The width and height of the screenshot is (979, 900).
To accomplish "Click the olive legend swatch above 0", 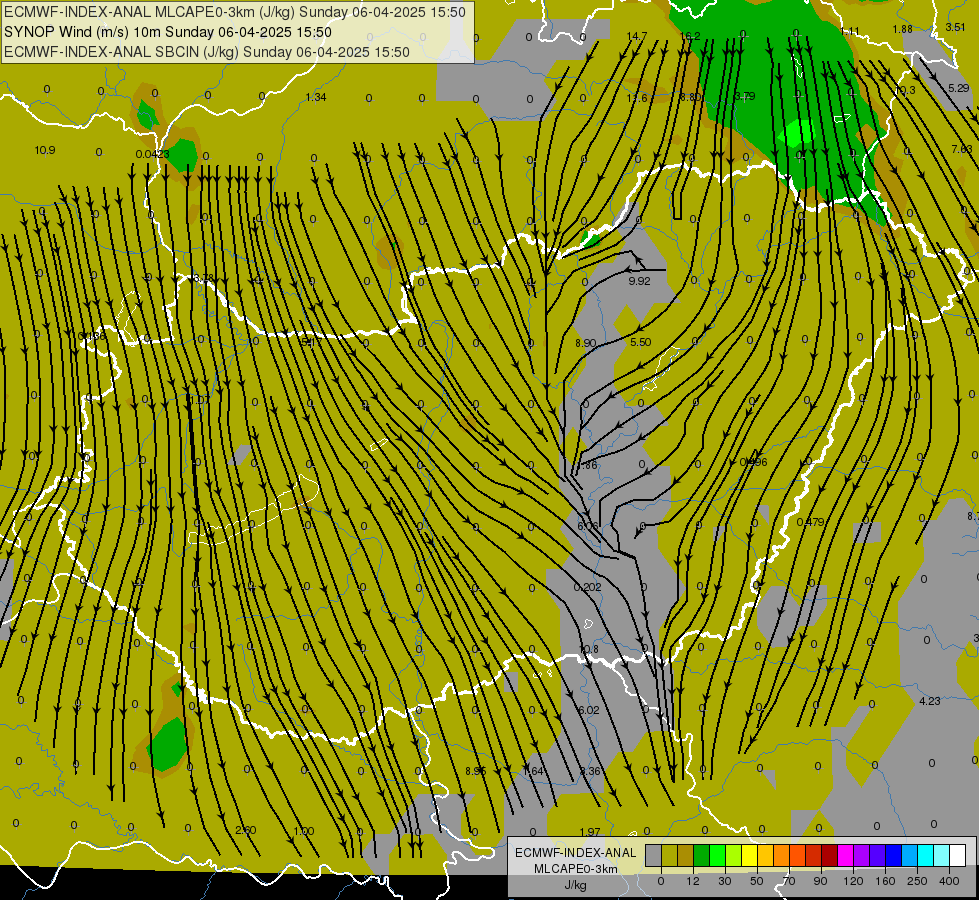I will click(669, 855).
